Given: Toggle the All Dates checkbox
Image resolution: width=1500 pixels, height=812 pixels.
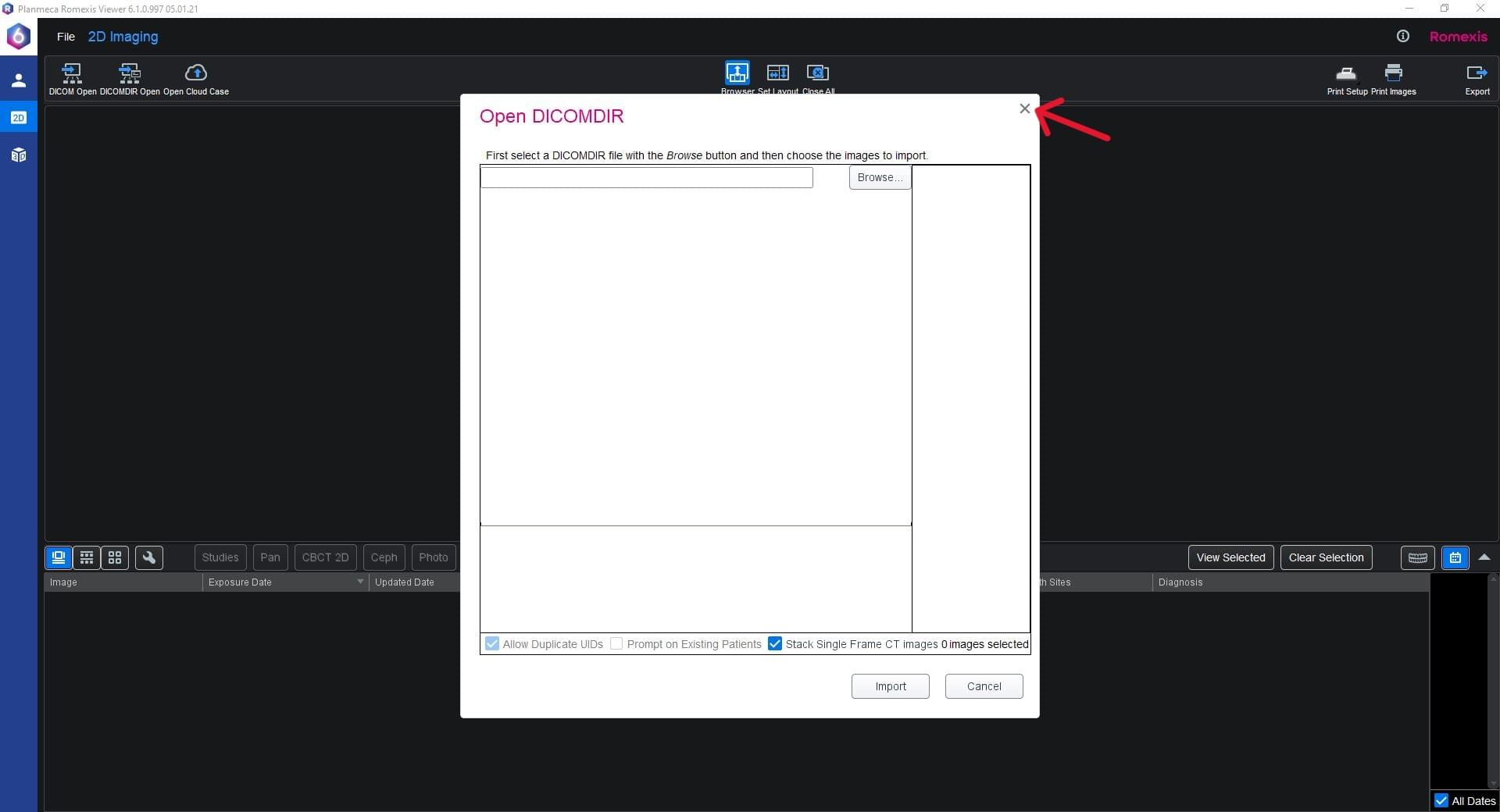Looking at the screenshot, I should click(x=1441, y=801).
